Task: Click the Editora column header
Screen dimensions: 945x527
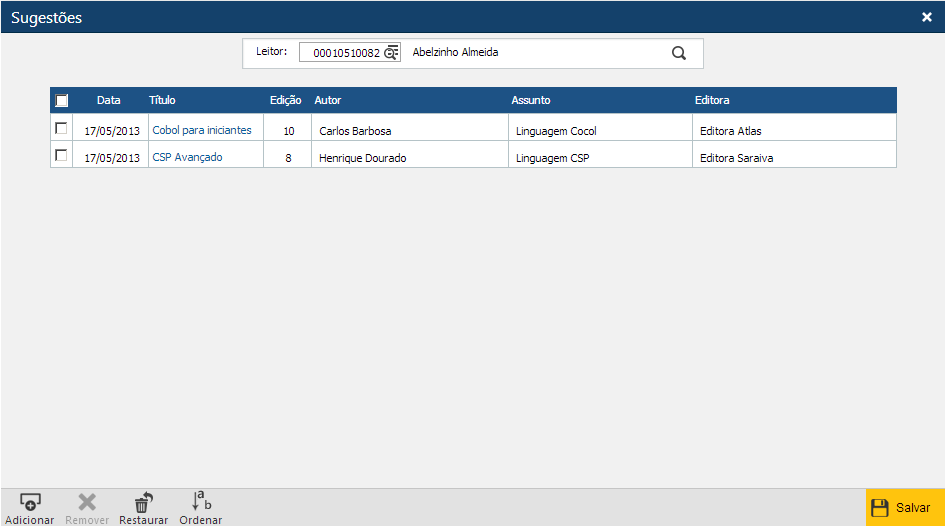Action: (x=712, y=100)
